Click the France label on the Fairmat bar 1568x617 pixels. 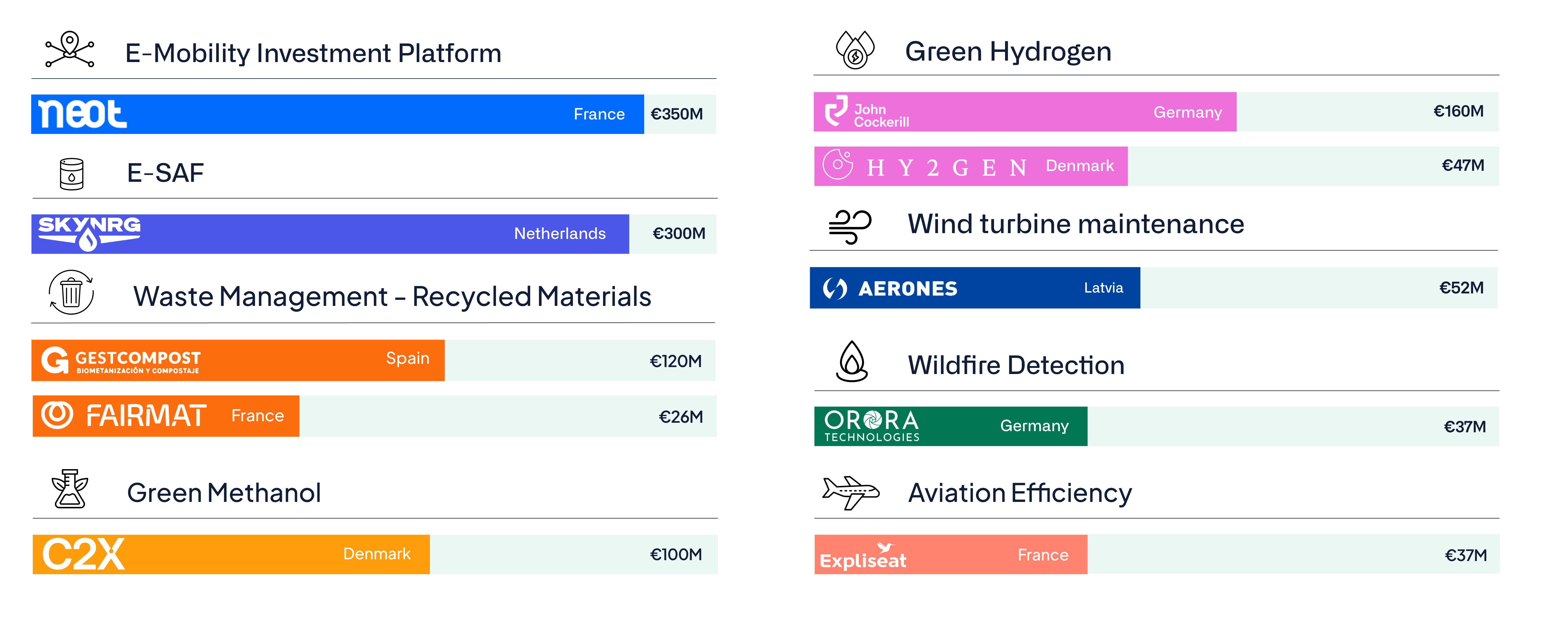[x=258, y=415]
